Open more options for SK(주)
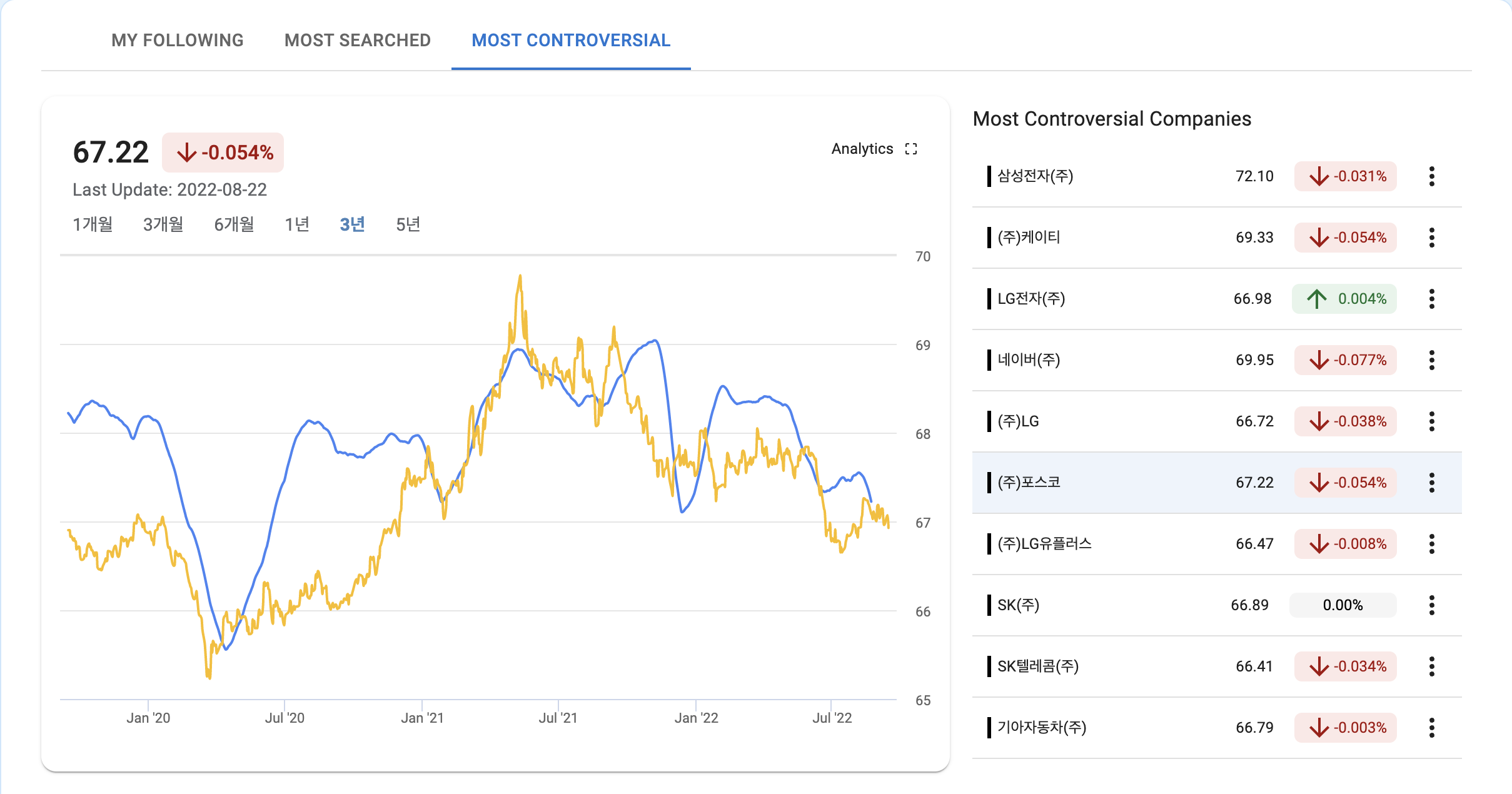The width and height of the screenshot is (1512, 794). click(x=1431, y=605)
